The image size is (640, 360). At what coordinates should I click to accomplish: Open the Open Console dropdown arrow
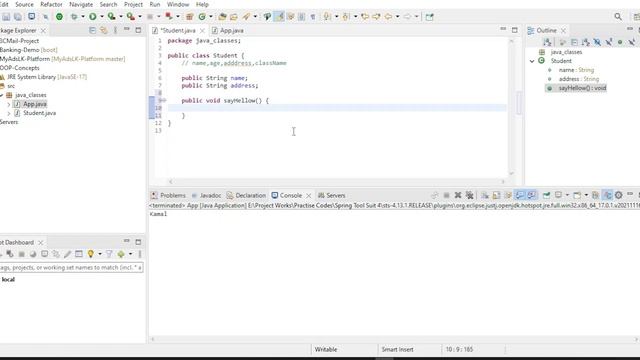click(586, 195)
